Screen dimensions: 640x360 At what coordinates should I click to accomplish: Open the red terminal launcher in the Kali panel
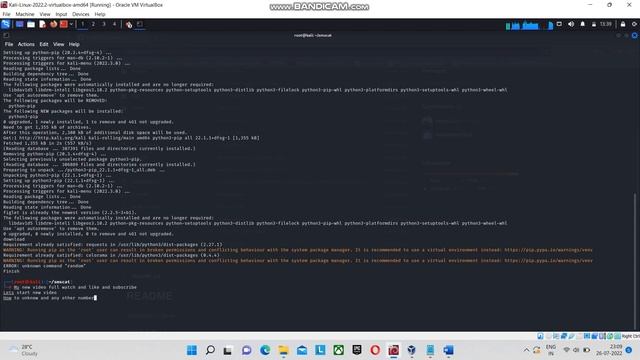(x=64, y=24)
